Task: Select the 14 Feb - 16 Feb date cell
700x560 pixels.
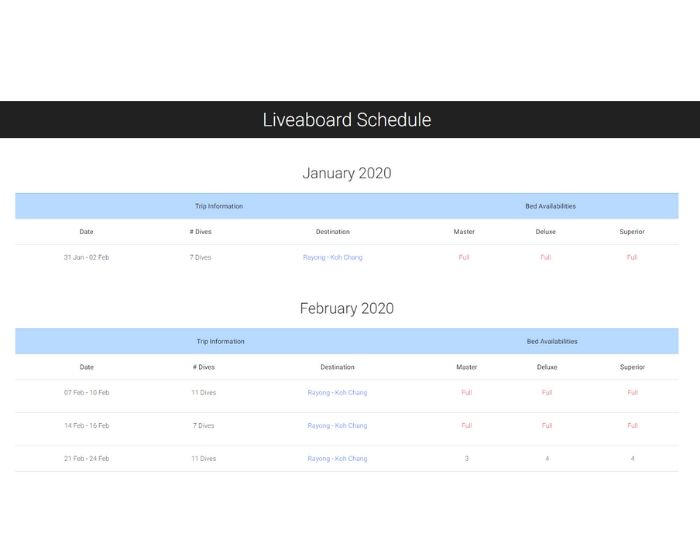Action: click(87, 426)
